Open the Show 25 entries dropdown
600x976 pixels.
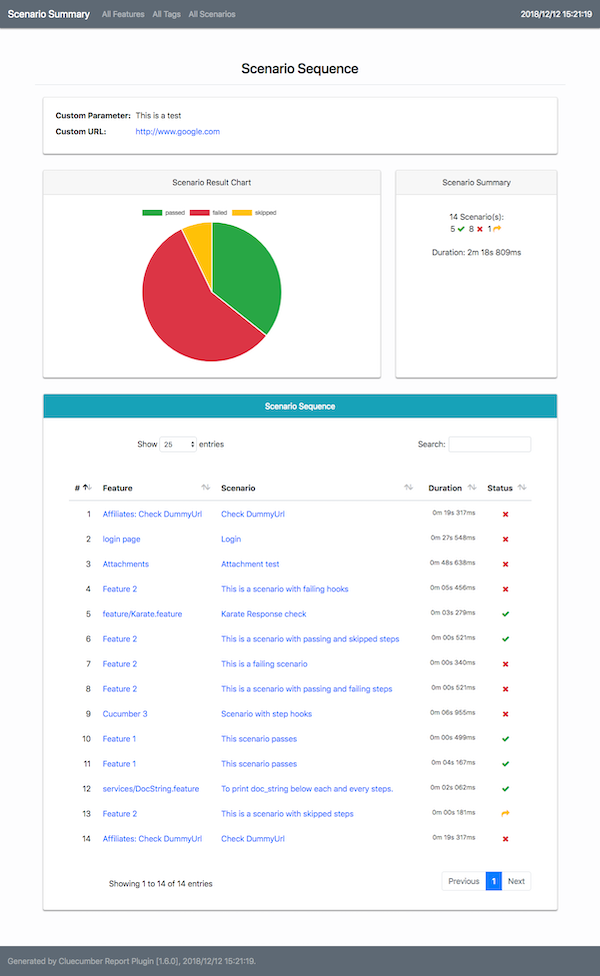(x=178, y=444)
